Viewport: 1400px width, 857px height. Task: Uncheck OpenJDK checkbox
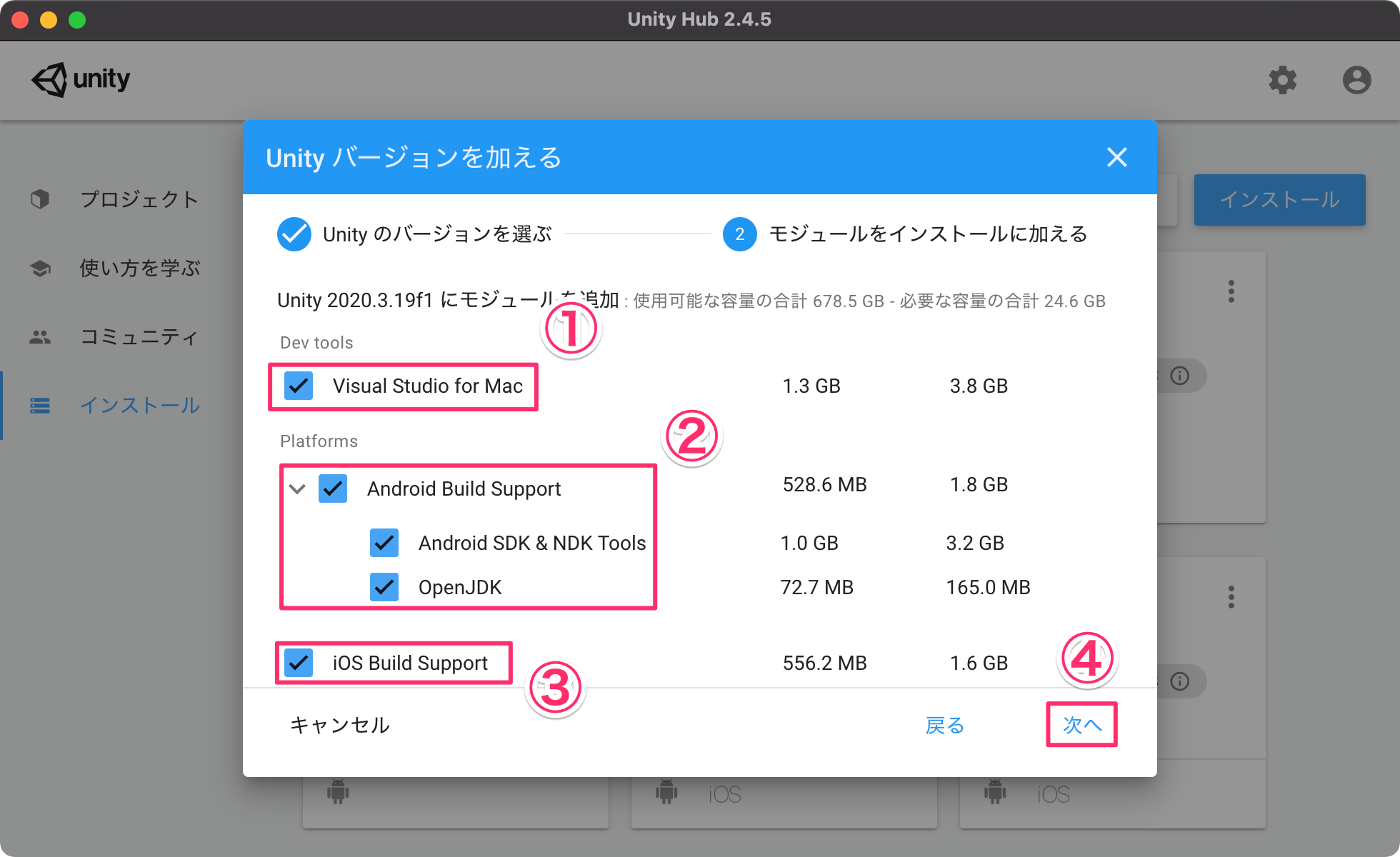(x=384, y=587)
